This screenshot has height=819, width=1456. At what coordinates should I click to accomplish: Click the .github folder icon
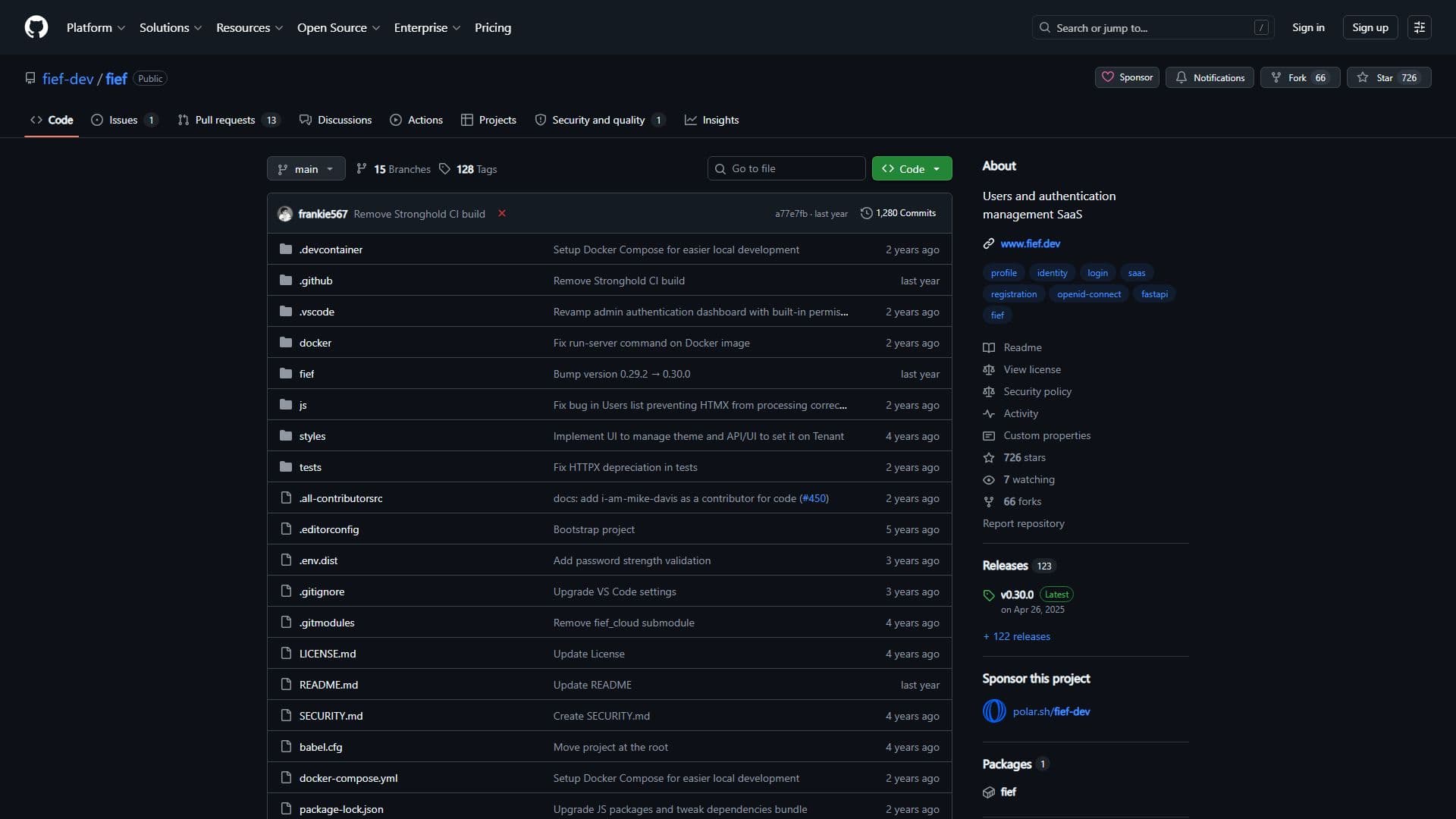286,281
